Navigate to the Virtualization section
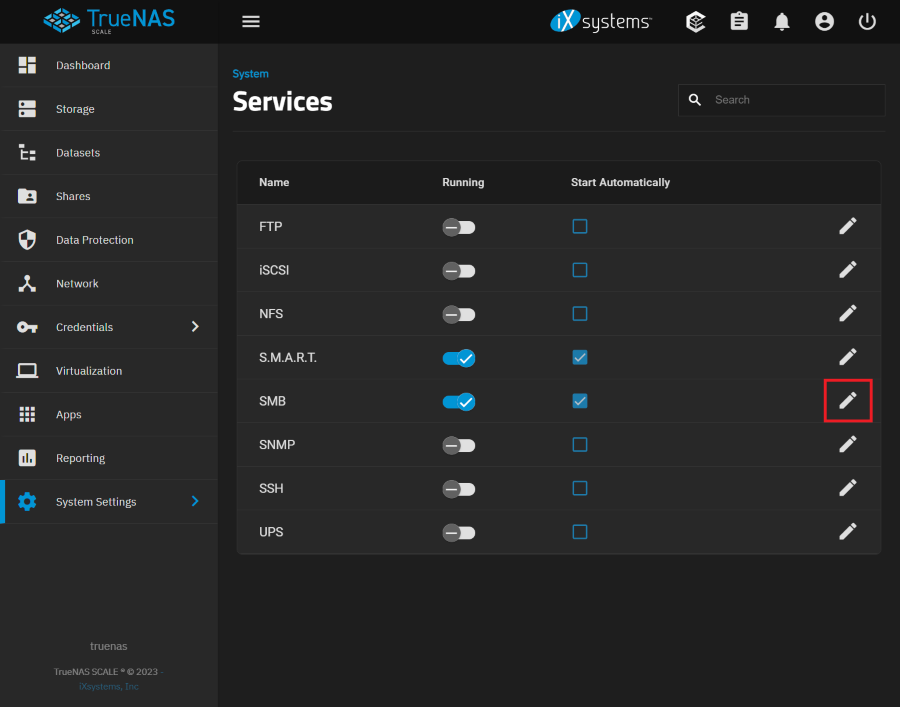 89,371
